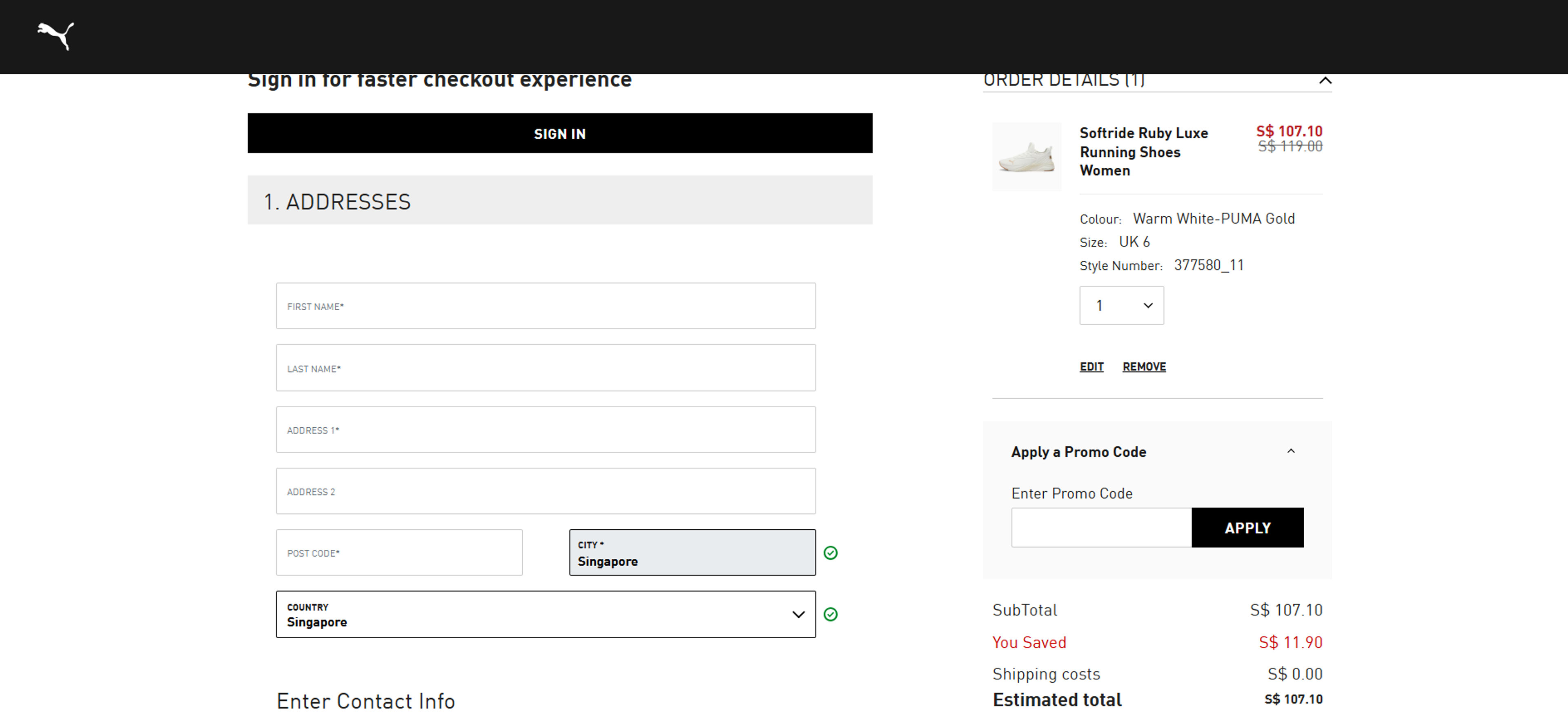The image size is (1568, 715).
Task: Click the Enter Contact Info heading
Action: pyautogui.click(x=366, y=701)
